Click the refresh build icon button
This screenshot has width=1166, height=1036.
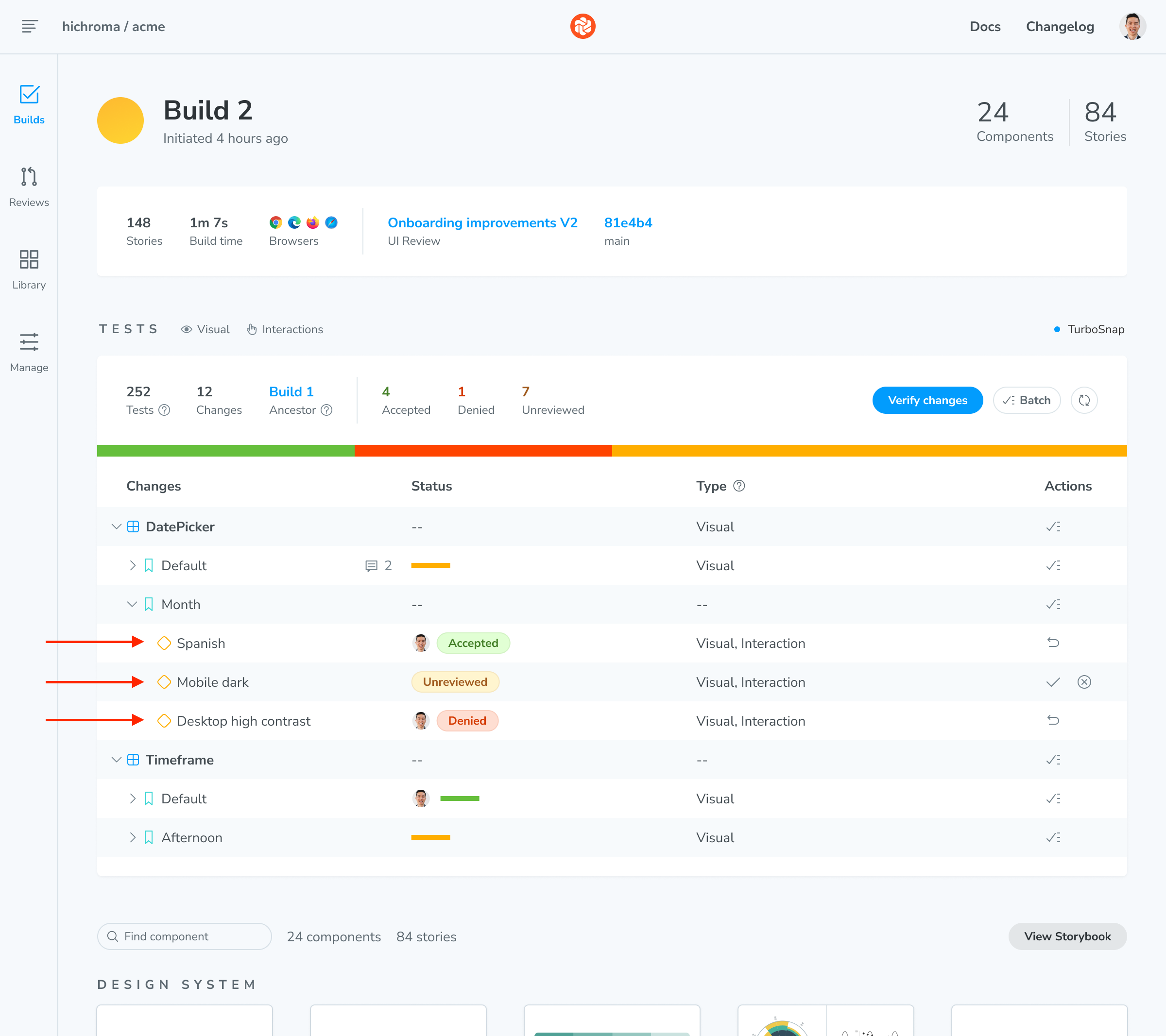(1084, 400)
